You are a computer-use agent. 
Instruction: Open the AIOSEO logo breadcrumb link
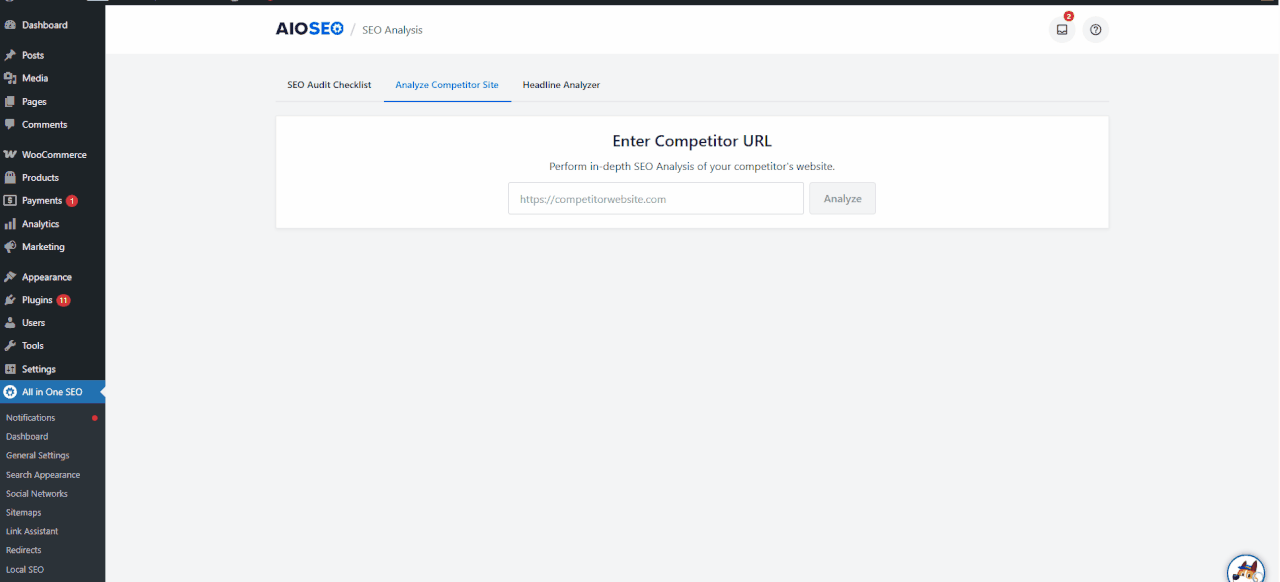pos(309,28)
